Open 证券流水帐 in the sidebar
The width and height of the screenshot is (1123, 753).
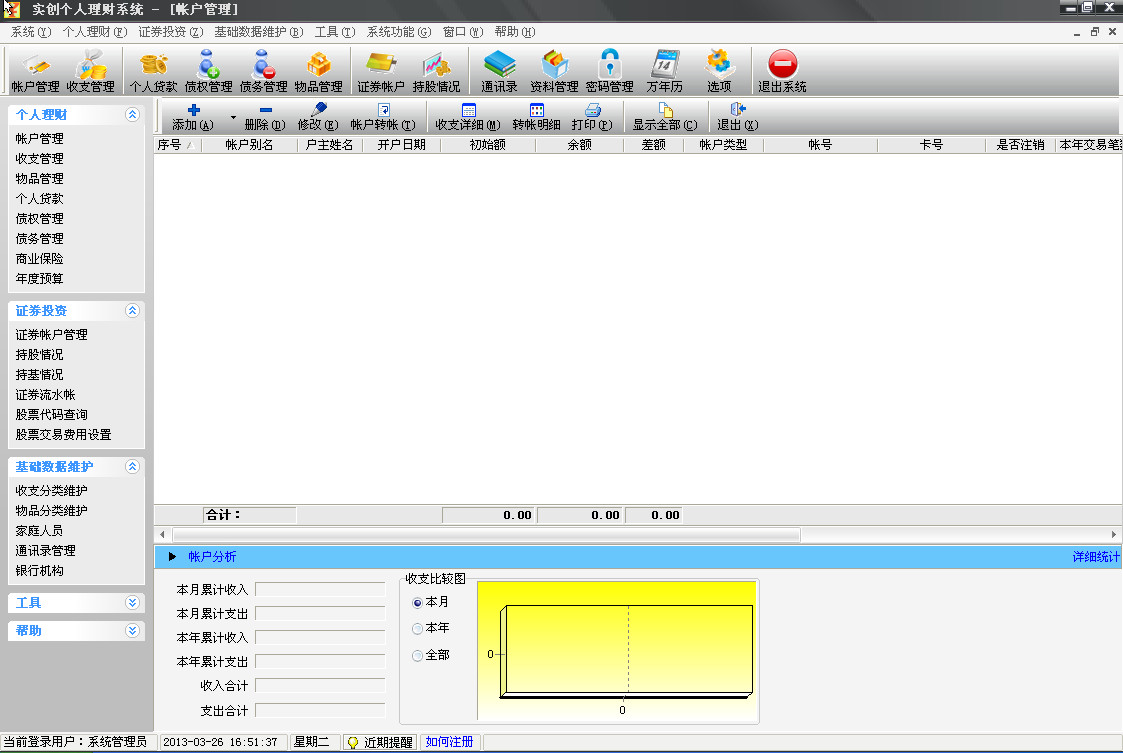point(45,395)
